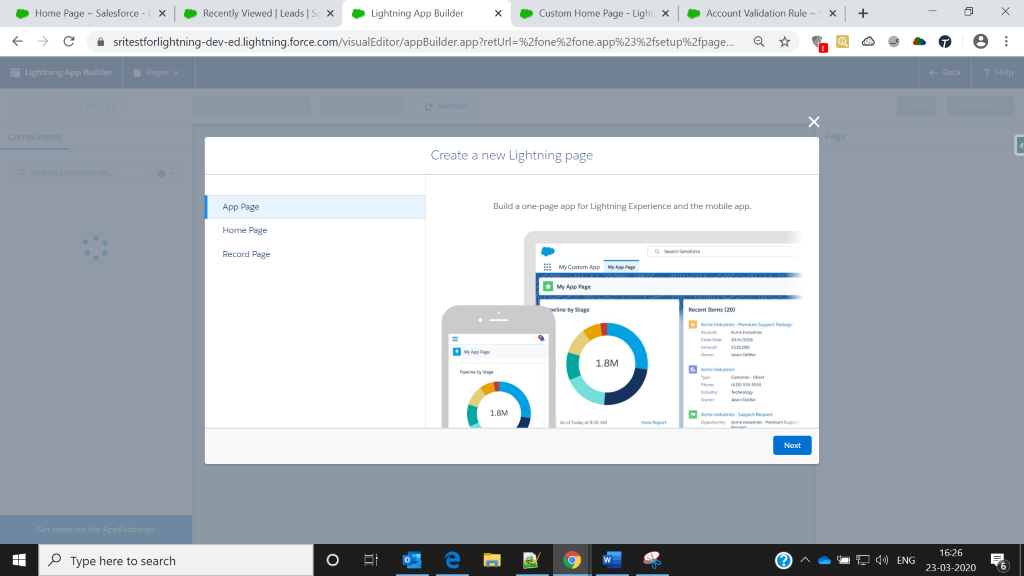The width and height of the screenshot is (1024, 576).
Task: Show hidden system tray icons chevron
Action: (x=805, y=560)
